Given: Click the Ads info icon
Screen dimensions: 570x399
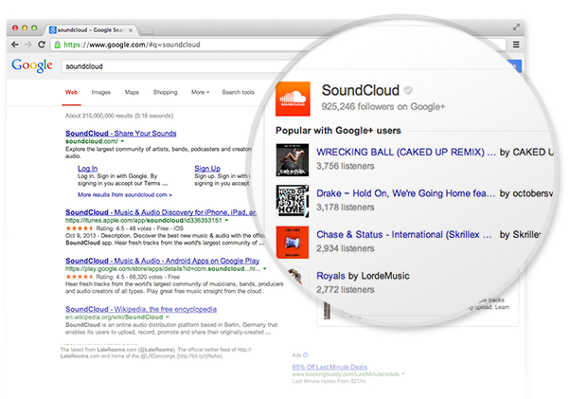Looking at the screenshot, I should coord(305,355).
